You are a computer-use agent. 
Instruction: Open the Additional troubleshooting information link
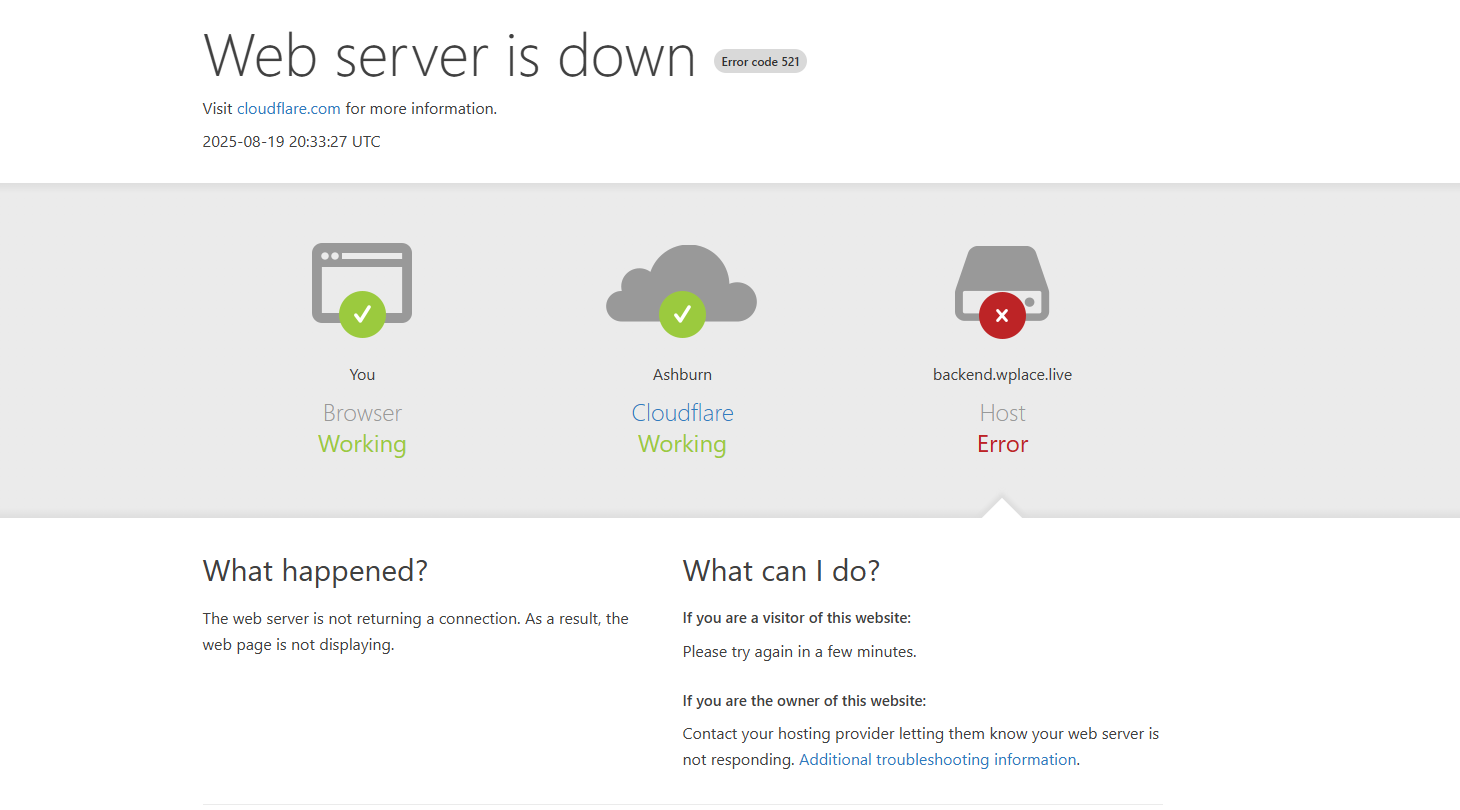coord(937,759)
